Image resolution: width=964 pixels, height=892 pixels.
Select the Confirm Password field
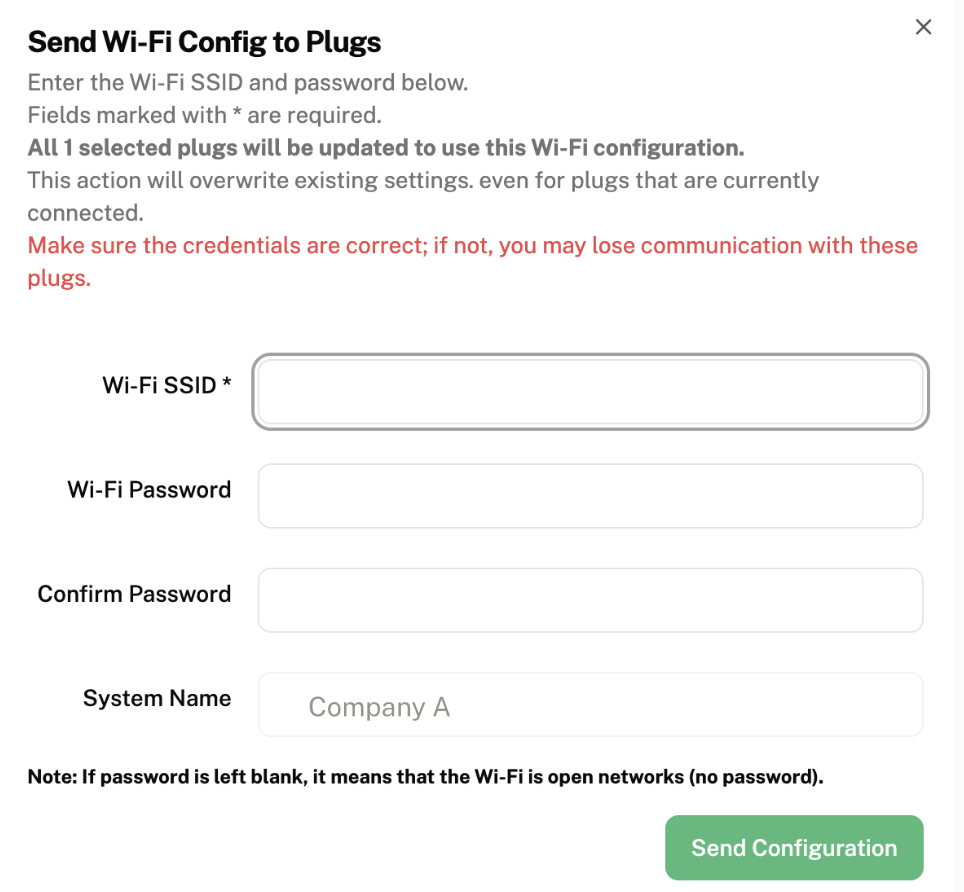[x=589, y=599]
